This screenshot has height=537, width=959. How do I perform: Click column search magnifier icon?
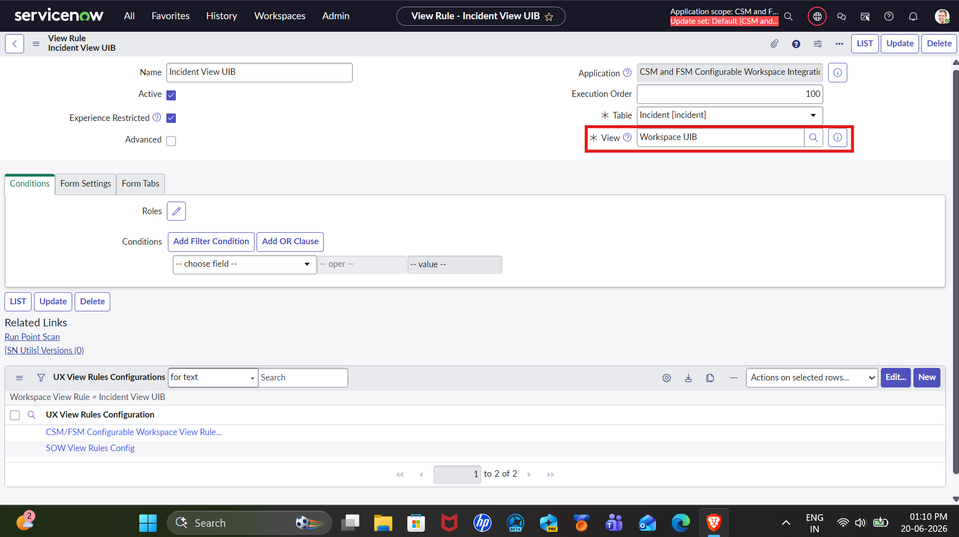tap(31, 415)
